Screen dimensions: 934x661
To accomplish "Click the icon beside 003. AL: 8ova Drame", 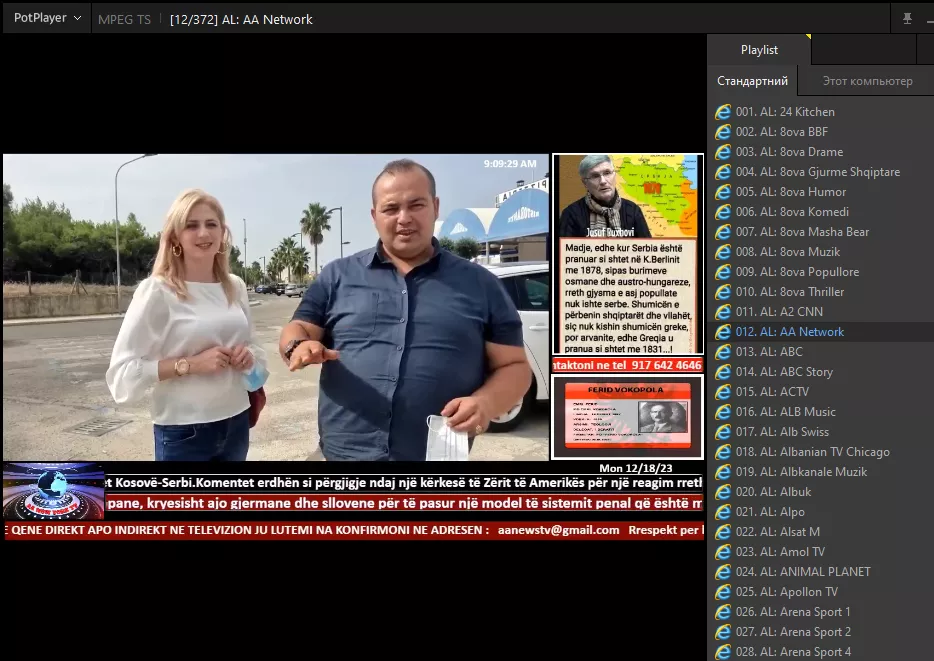I will (723, 152).
